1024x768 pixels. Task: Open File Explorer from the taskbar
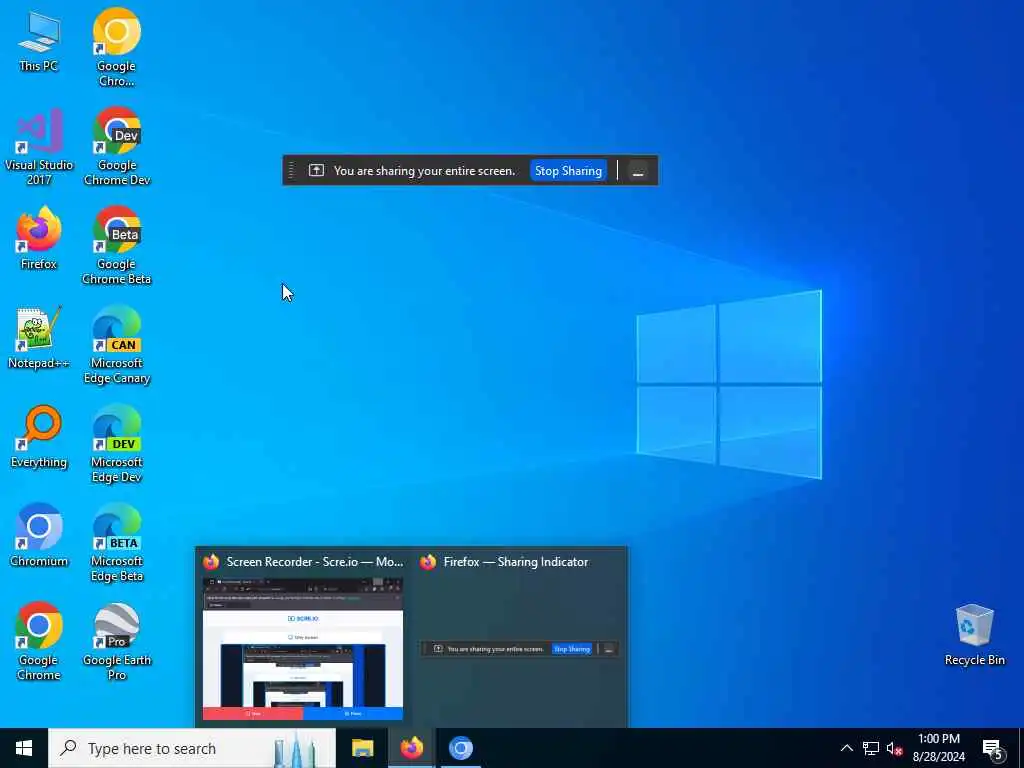[362, 748]
